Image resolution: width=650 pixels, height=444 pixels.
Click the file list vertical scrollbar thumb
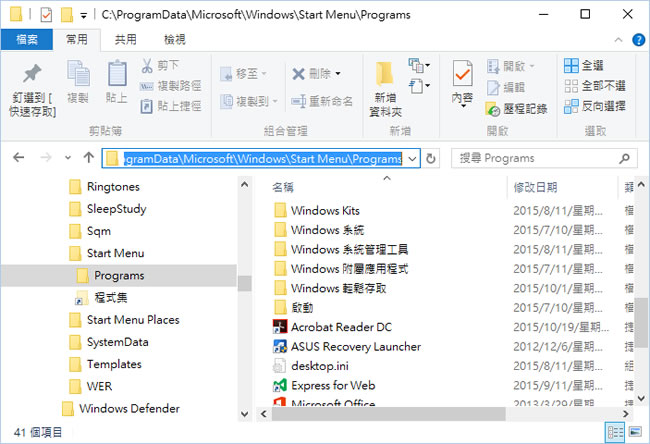[641, 323]
